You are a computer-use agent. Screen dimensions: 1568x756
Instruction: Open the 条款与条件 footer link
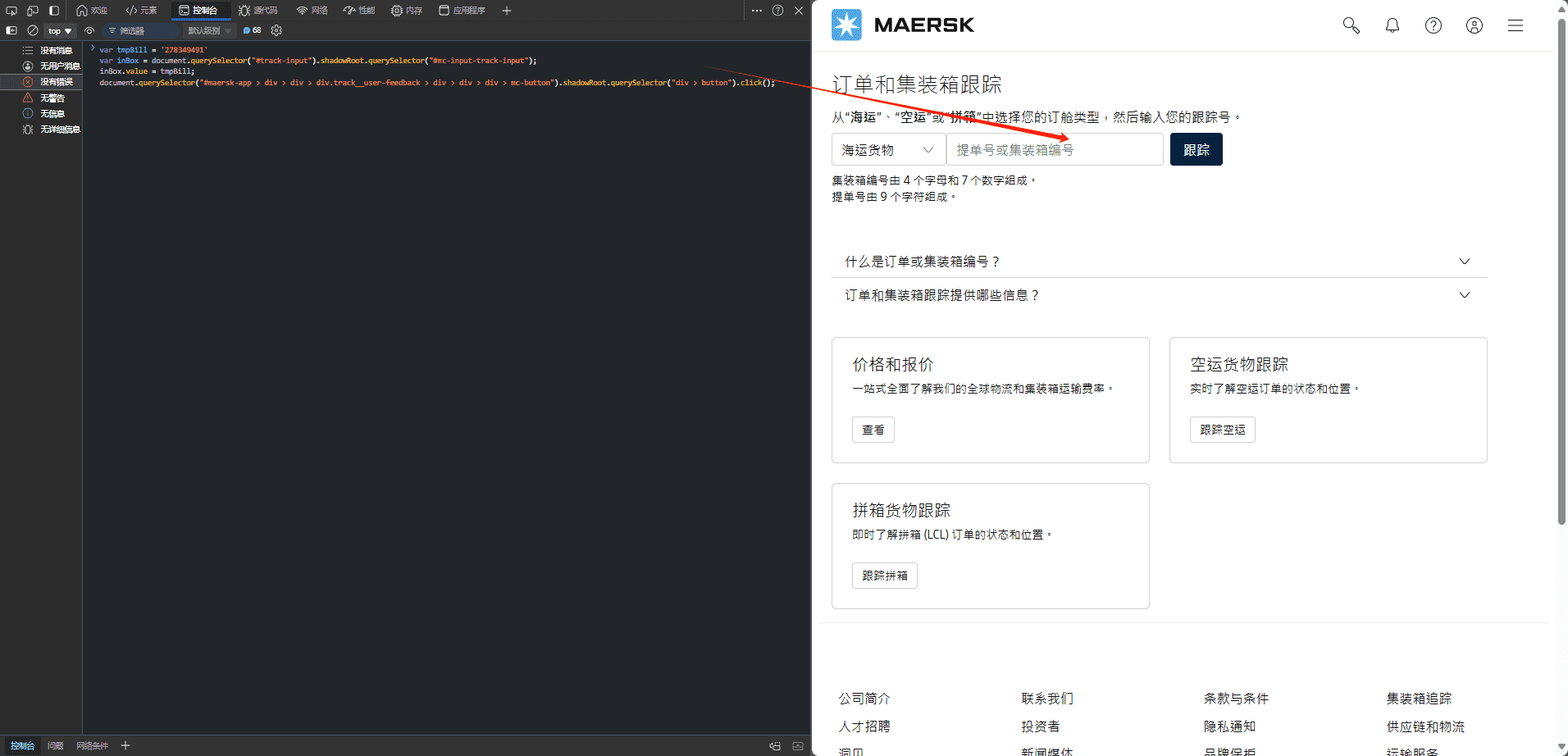point(1237,699)
